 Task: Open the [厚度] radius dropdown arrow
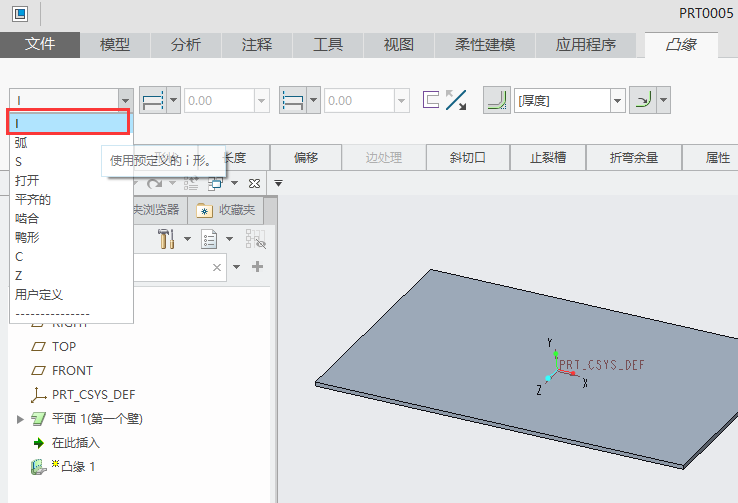coord(617,100)
